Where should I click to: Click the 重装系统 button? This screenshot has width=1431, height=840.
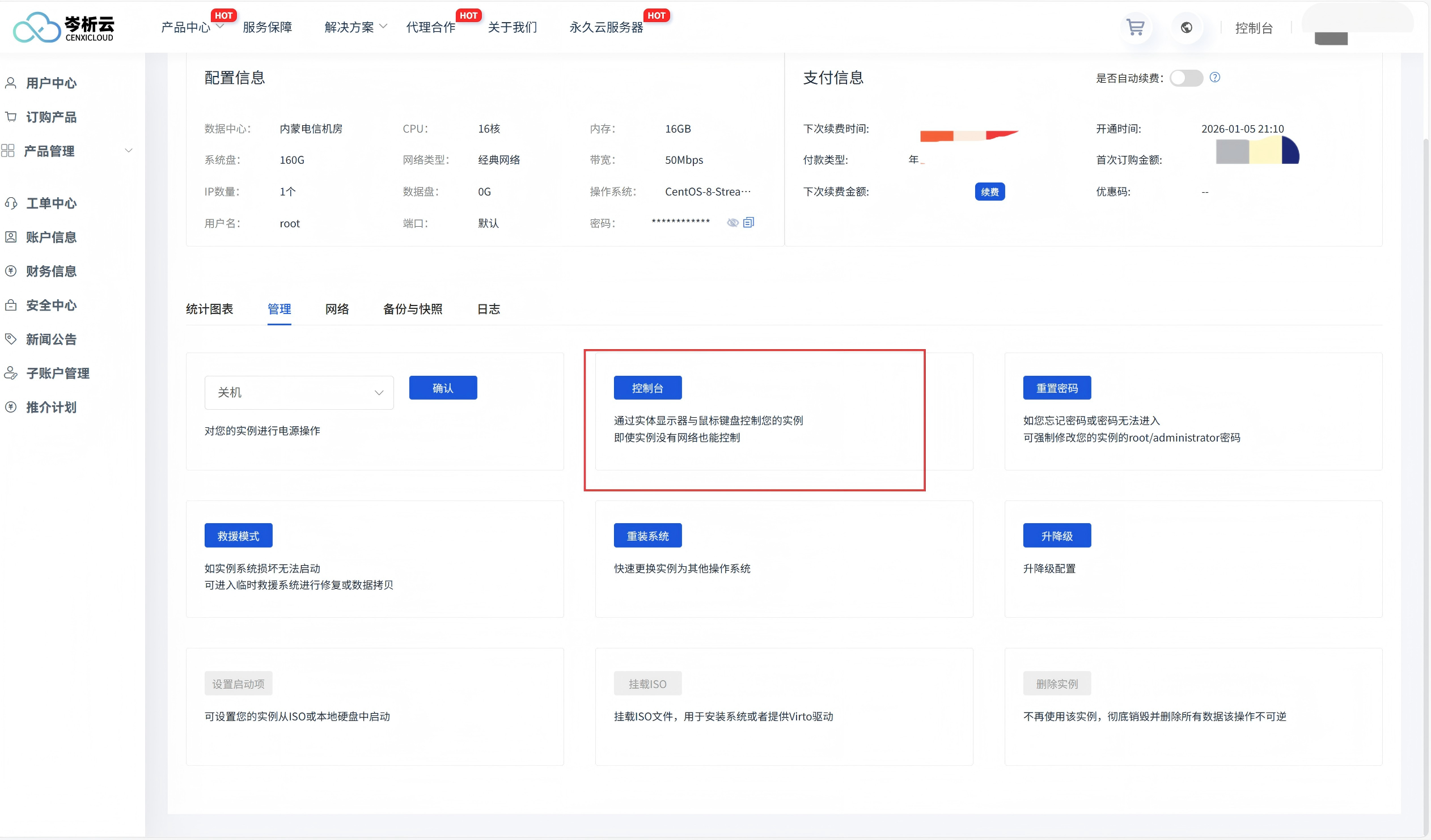point(647,536)
